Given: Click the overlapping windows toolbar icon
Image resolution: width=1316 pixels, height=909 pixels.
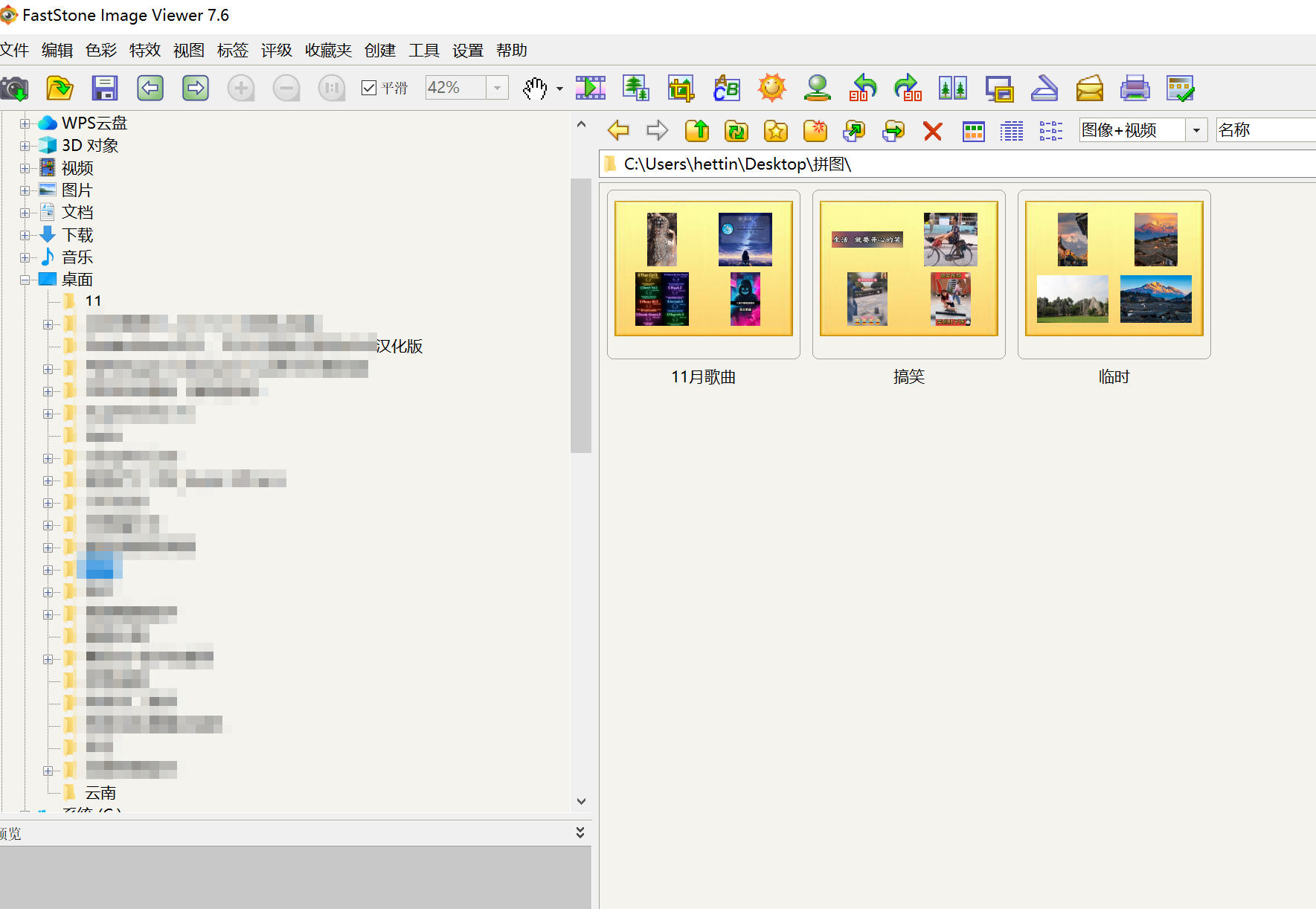Looking at the screenshot, I should (999, 89).
